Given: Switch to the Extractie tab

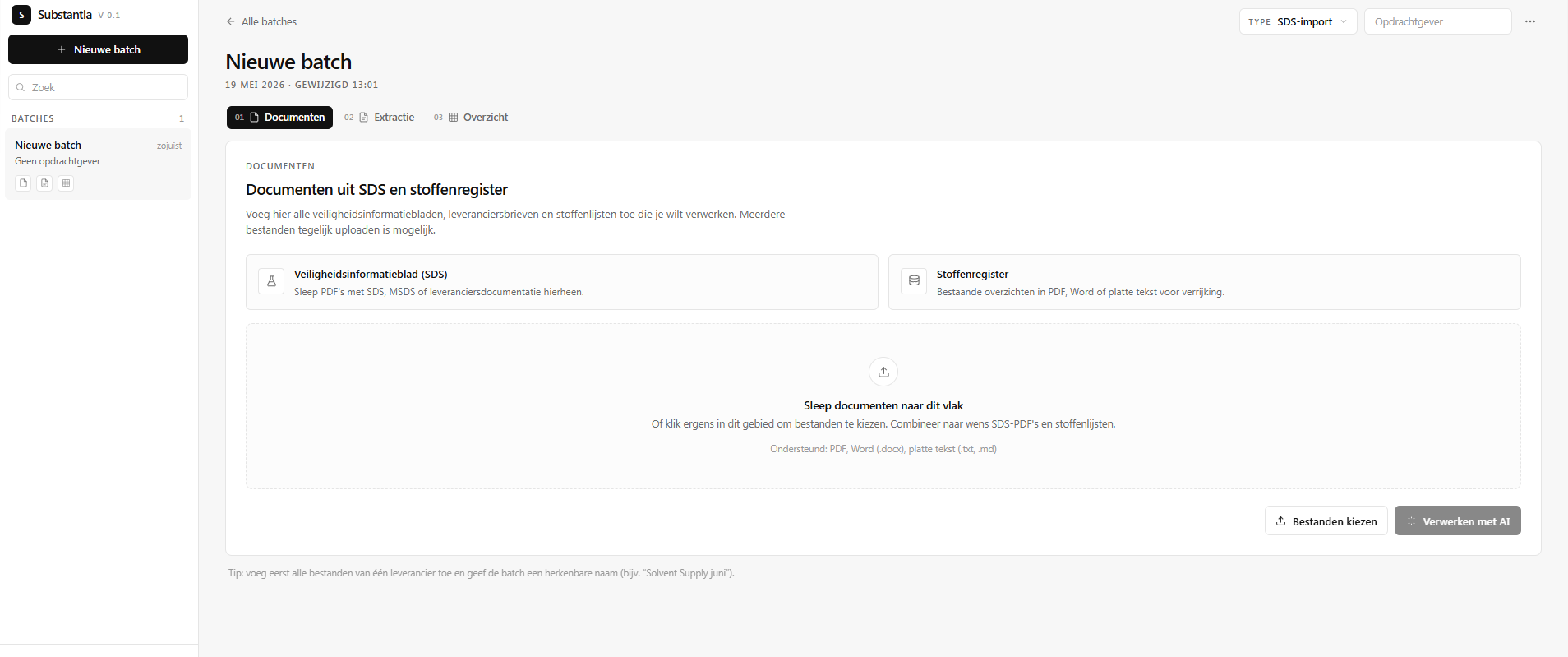Looking at the screenshot, I should [x=379, y=118].
